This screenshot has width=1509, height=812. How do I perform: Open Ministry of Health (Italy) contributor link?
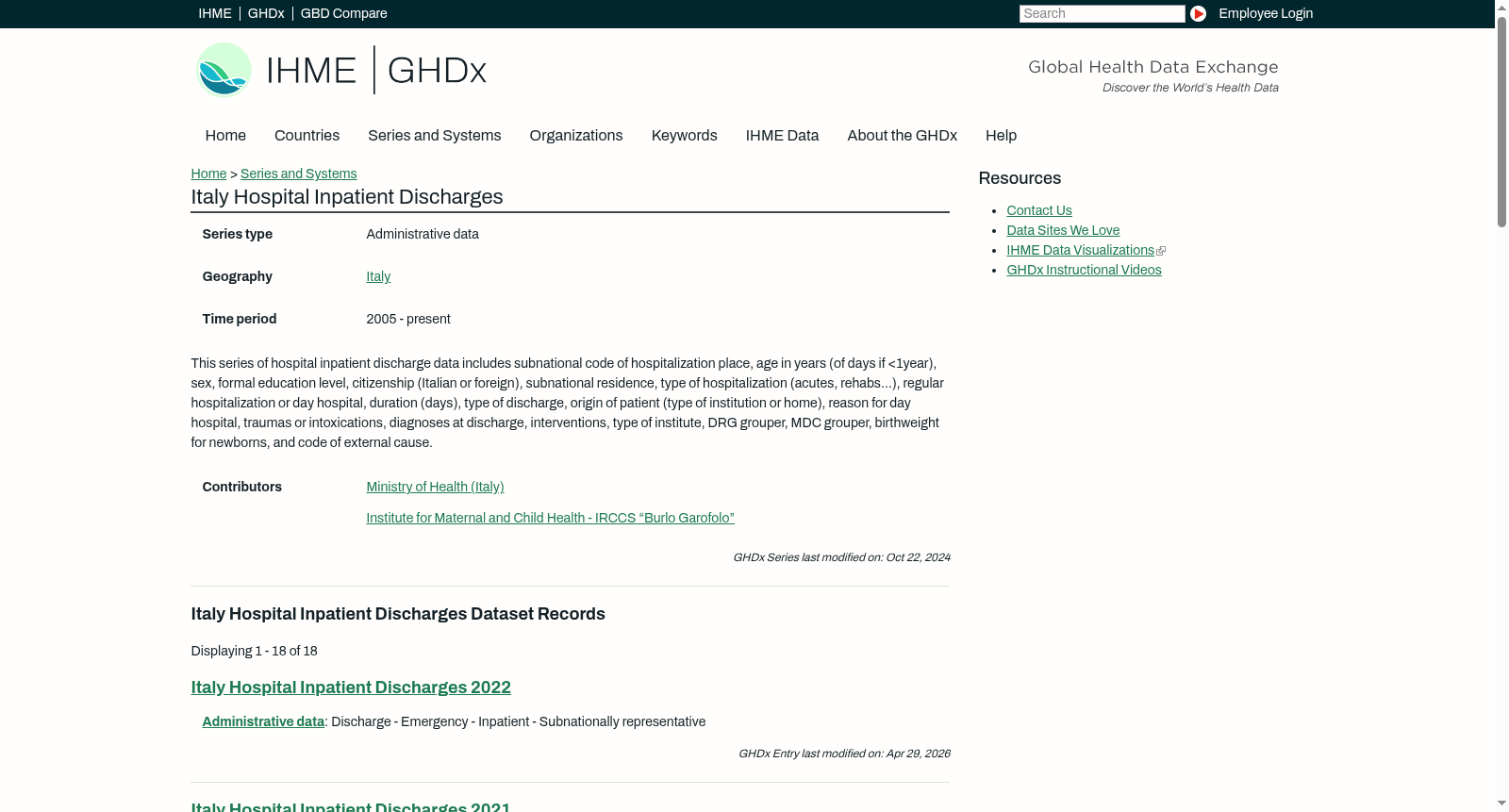[x=435, y=487]
